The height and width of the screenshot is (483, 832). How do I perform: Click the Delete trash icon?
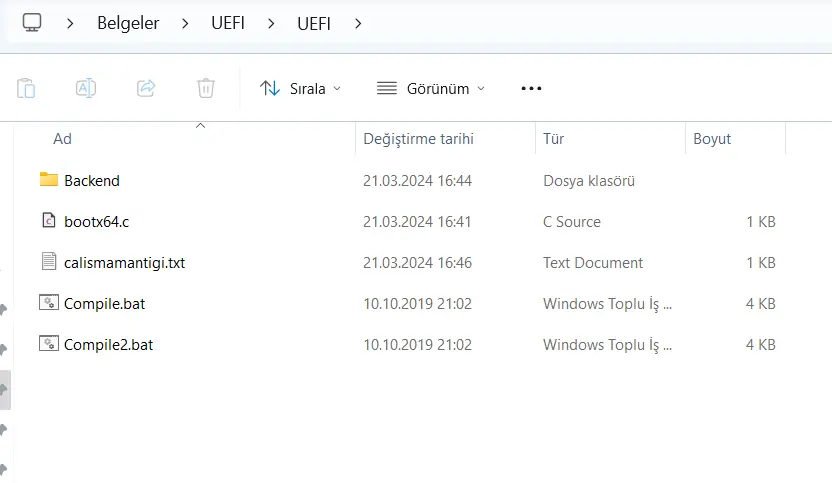click(206, 88)
